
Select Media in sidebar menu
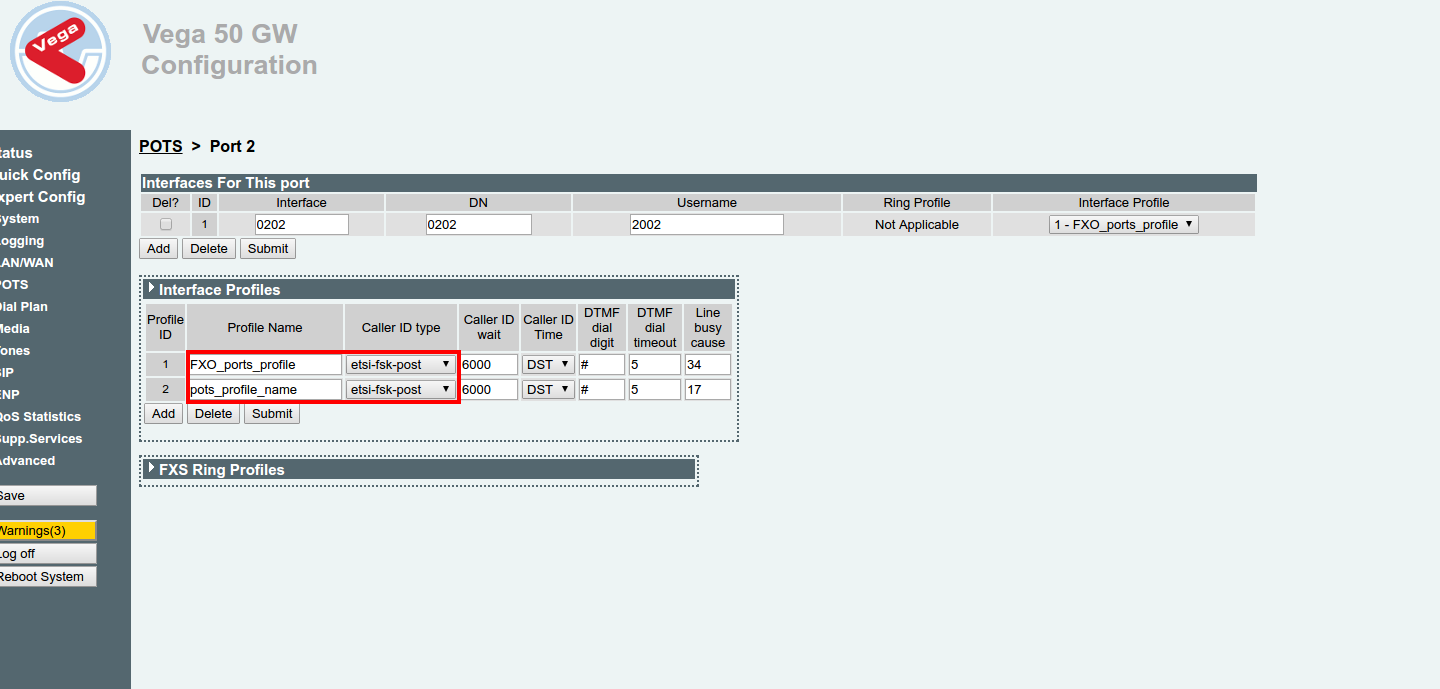point(15,329)
